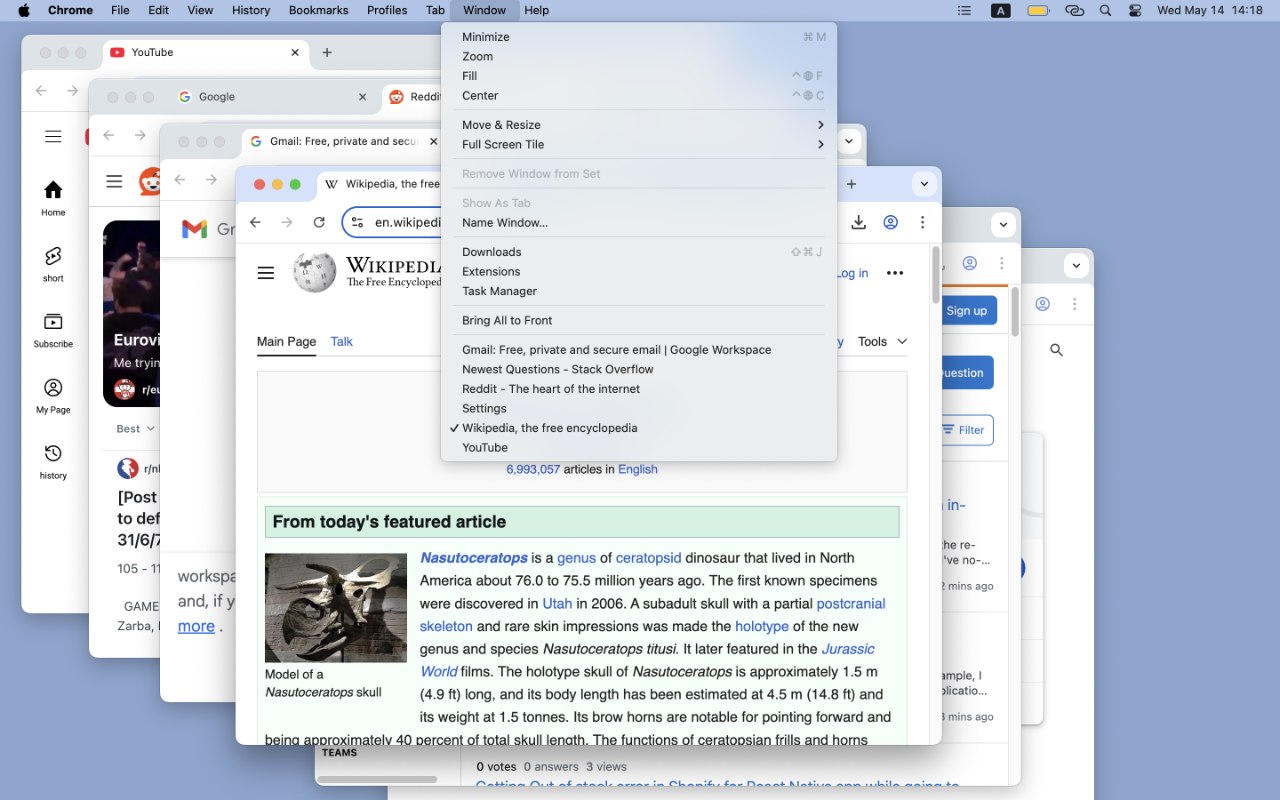Open YouTube My Page in sidebar
Viewport: 1280px width, 800px height.
coord(53,395)
